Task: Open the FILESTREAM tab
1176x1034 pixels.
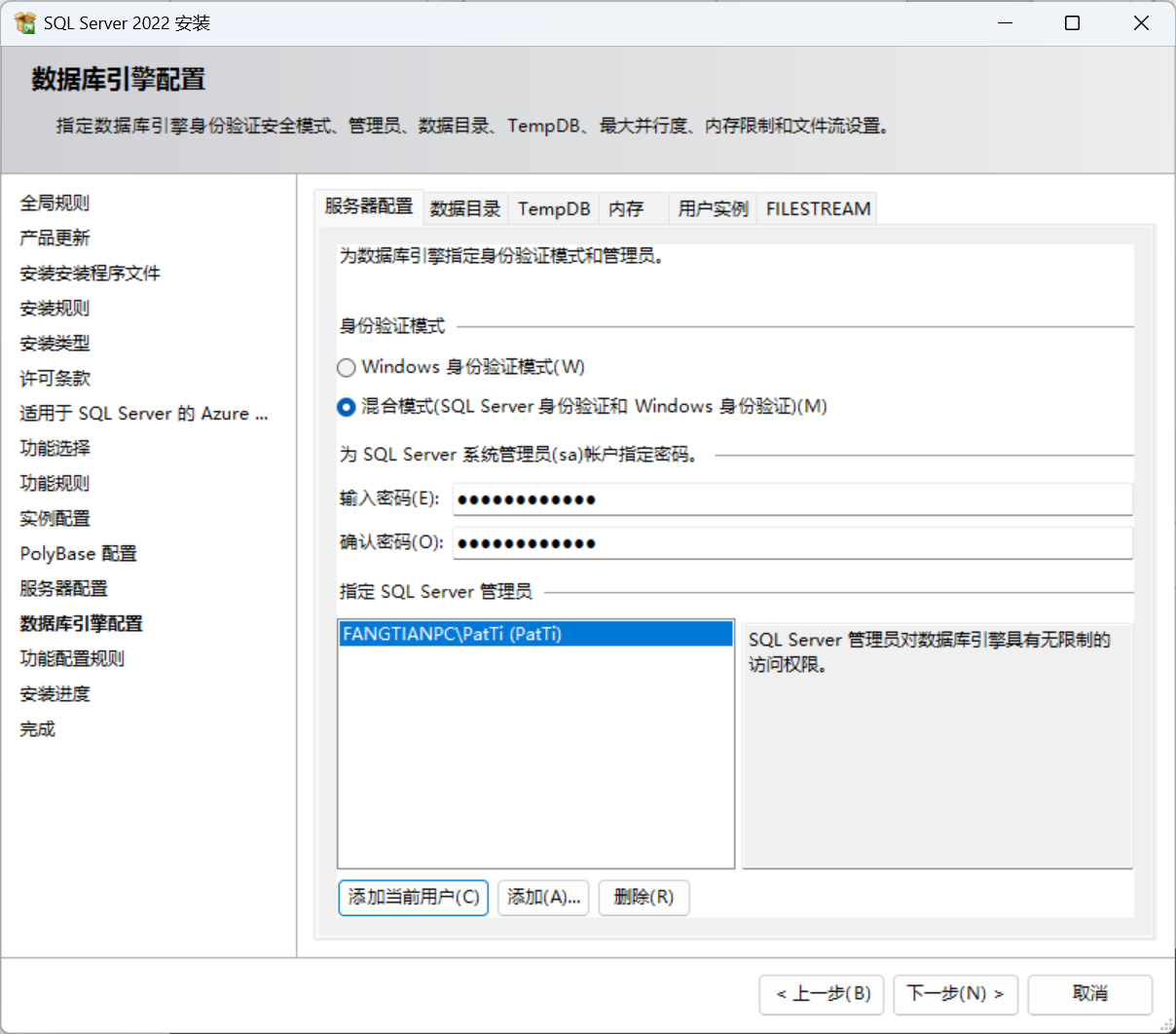Action: 818,208
